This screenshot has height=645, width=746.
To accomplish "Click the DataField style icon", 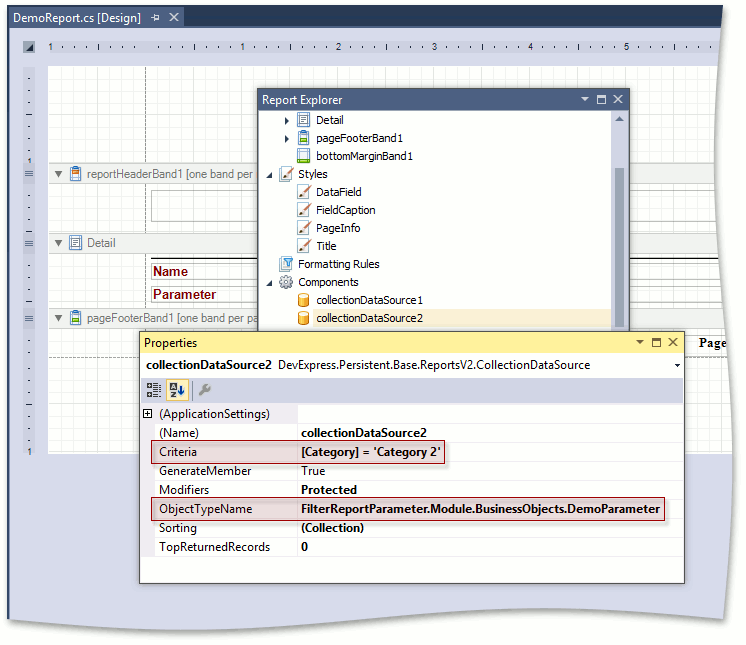I will point(304,192).
